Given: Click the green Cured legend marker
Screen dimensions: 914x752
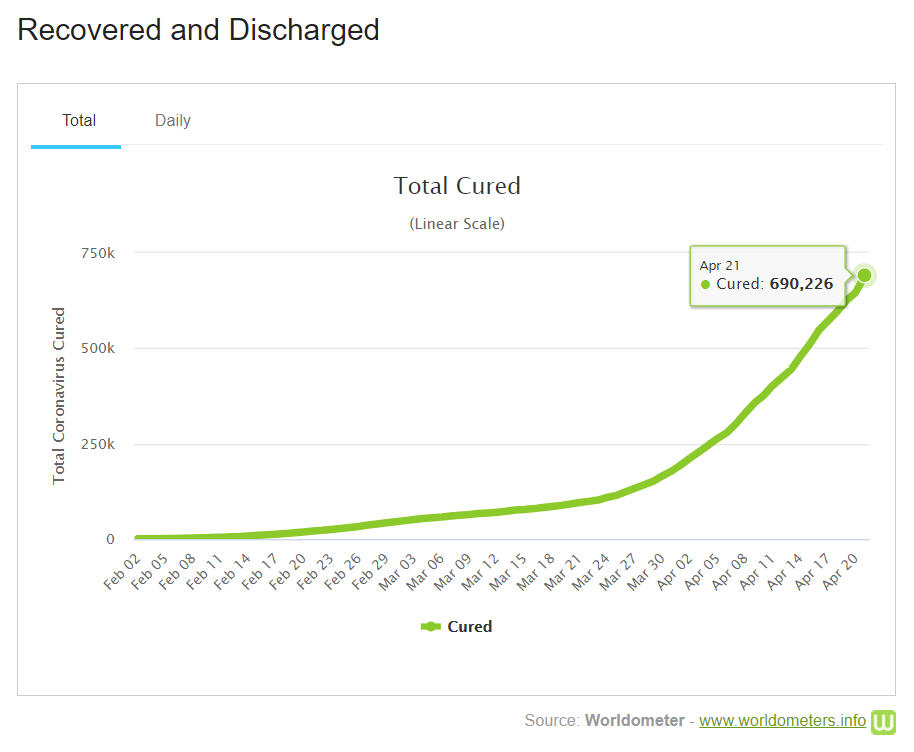Looking at the screenshot, I should [431, 627].
